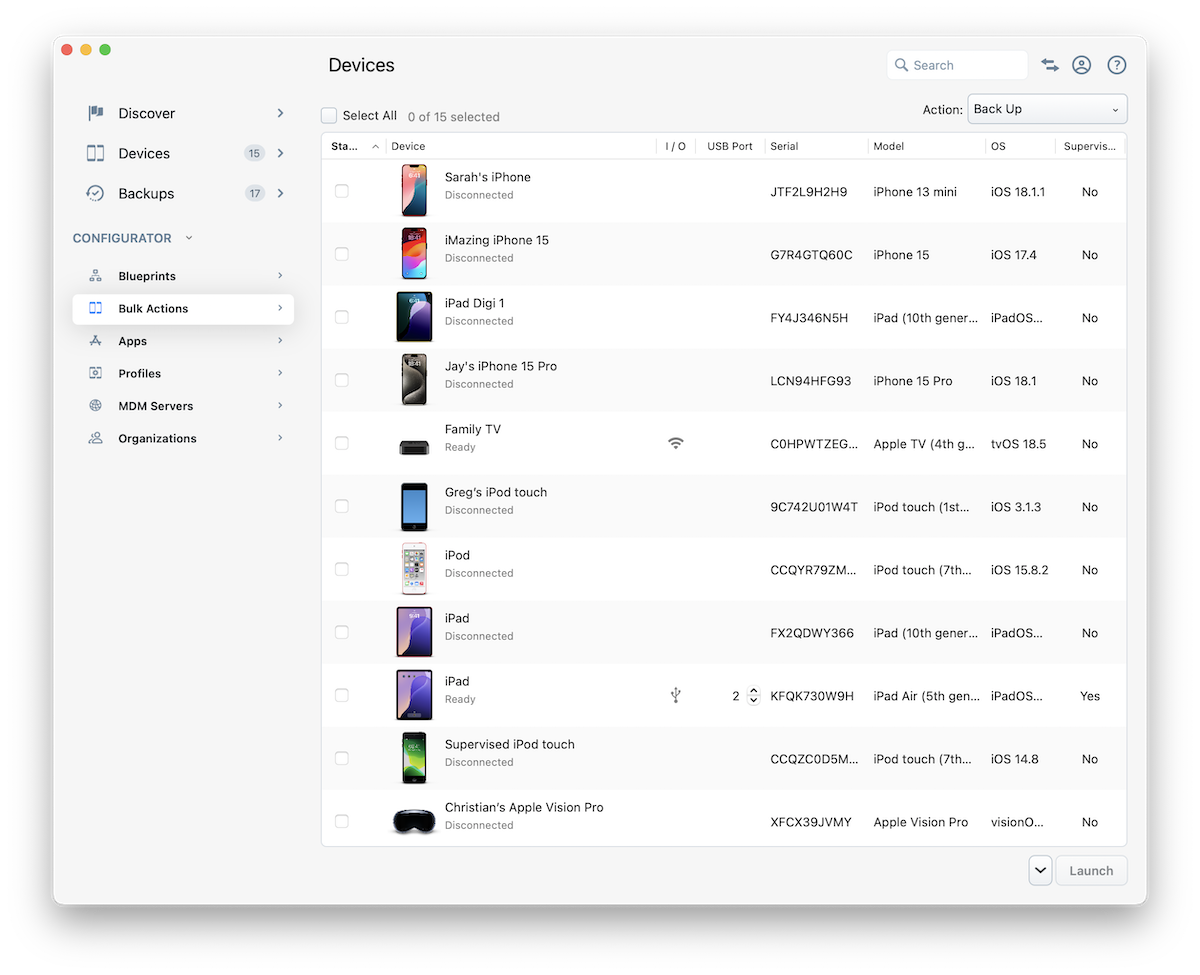Click the Family TV Apple TV image

pos(414,447)
